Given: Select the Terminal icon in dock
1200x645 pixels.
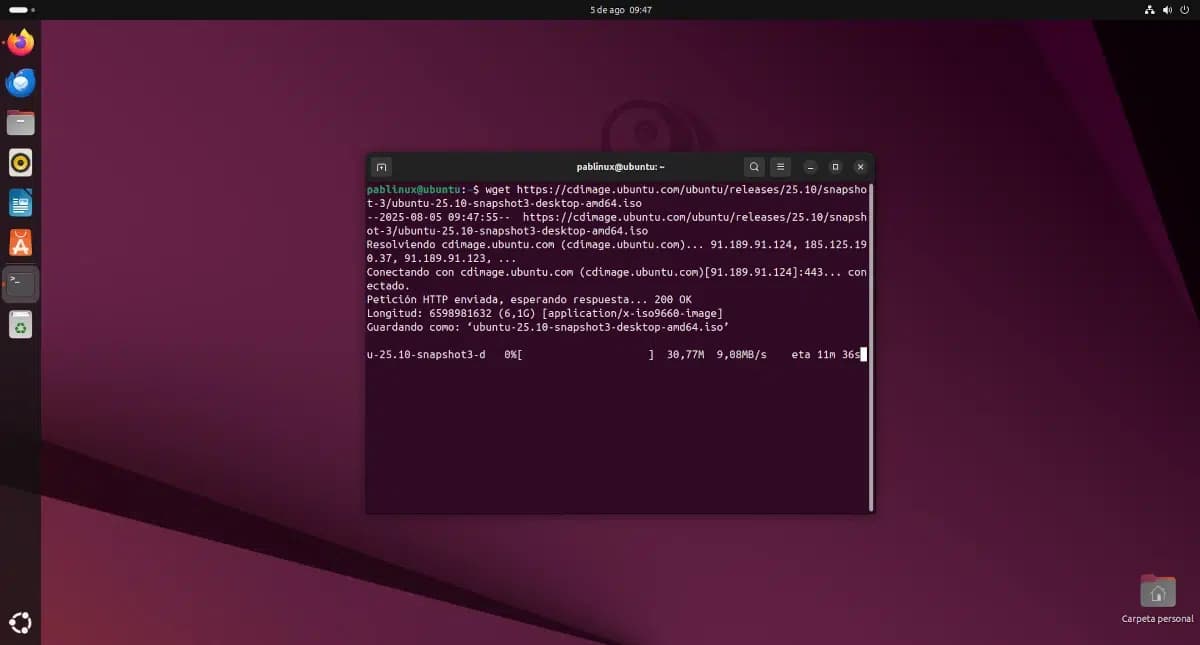Looking at the screenshot, I should point(20,284).
